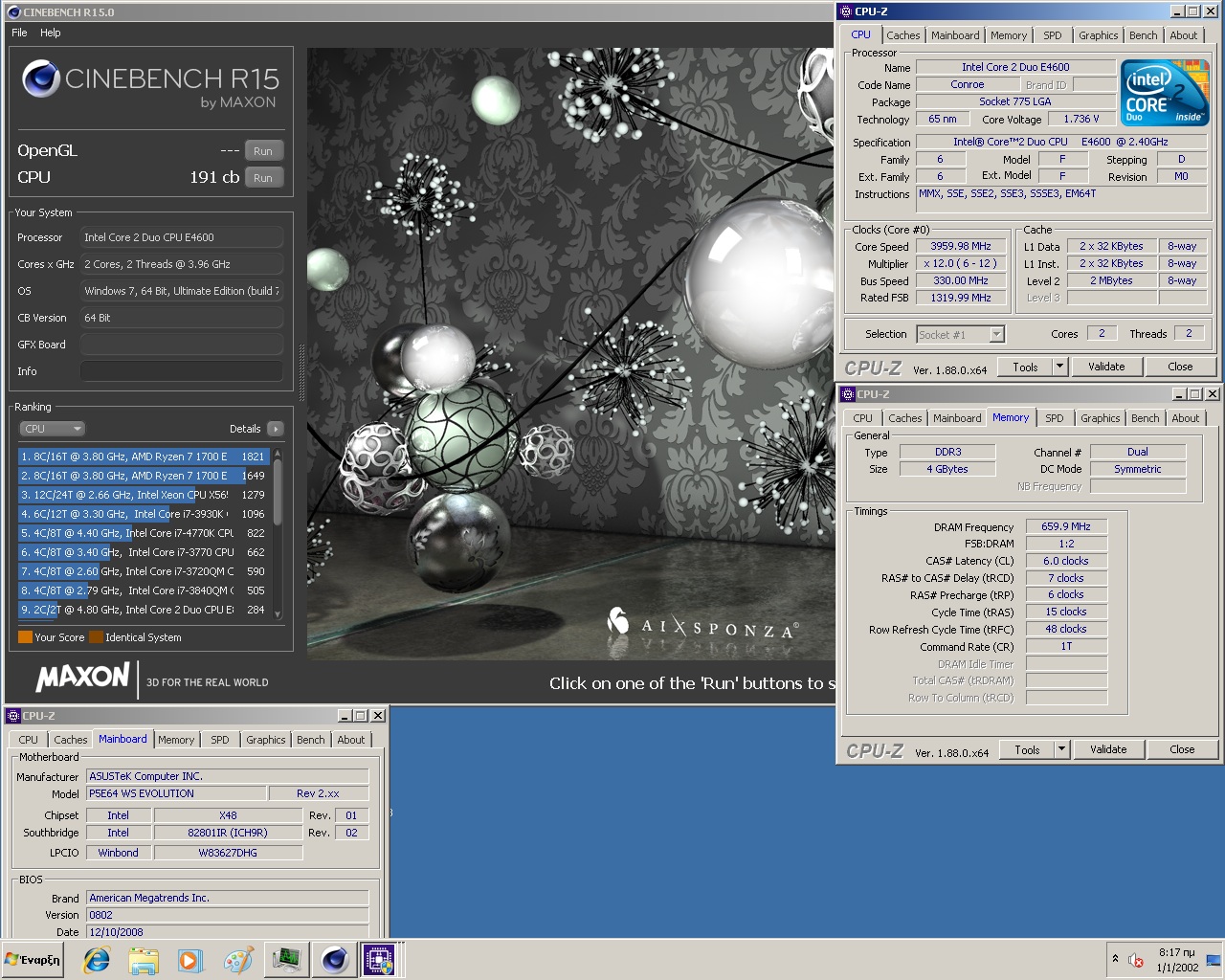The image size is (1225, 980).
Task: Select ranking entry Intel Xeon score 1279
Action: tap(144, 495)
